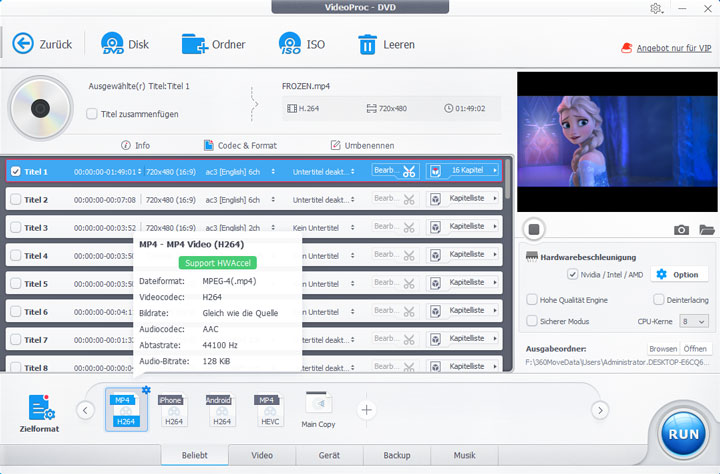This screenshot has height=474, width=720.
Task: Open snapshot folder icon under preview
Action: pos(707,229)
